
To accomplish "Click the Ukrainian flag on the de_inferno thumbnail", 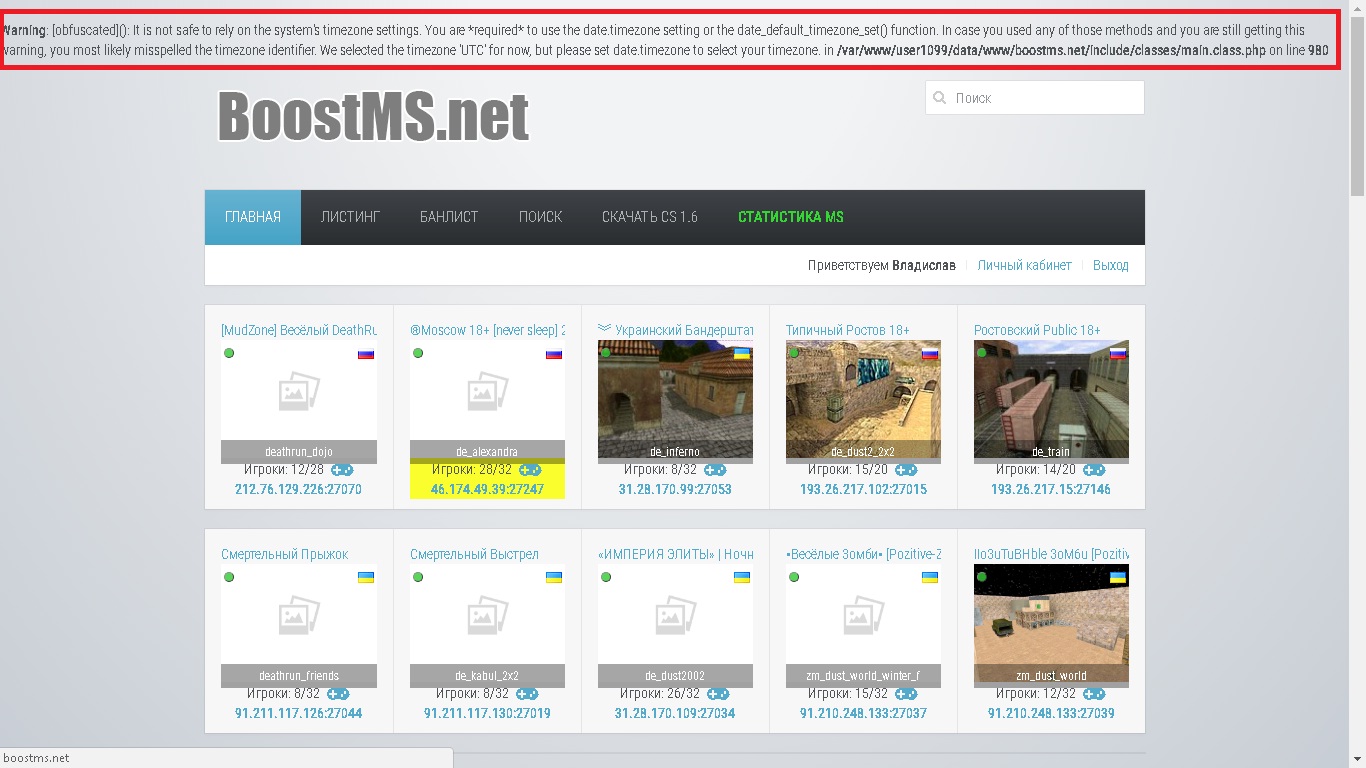I will click(x=742, y=354).
